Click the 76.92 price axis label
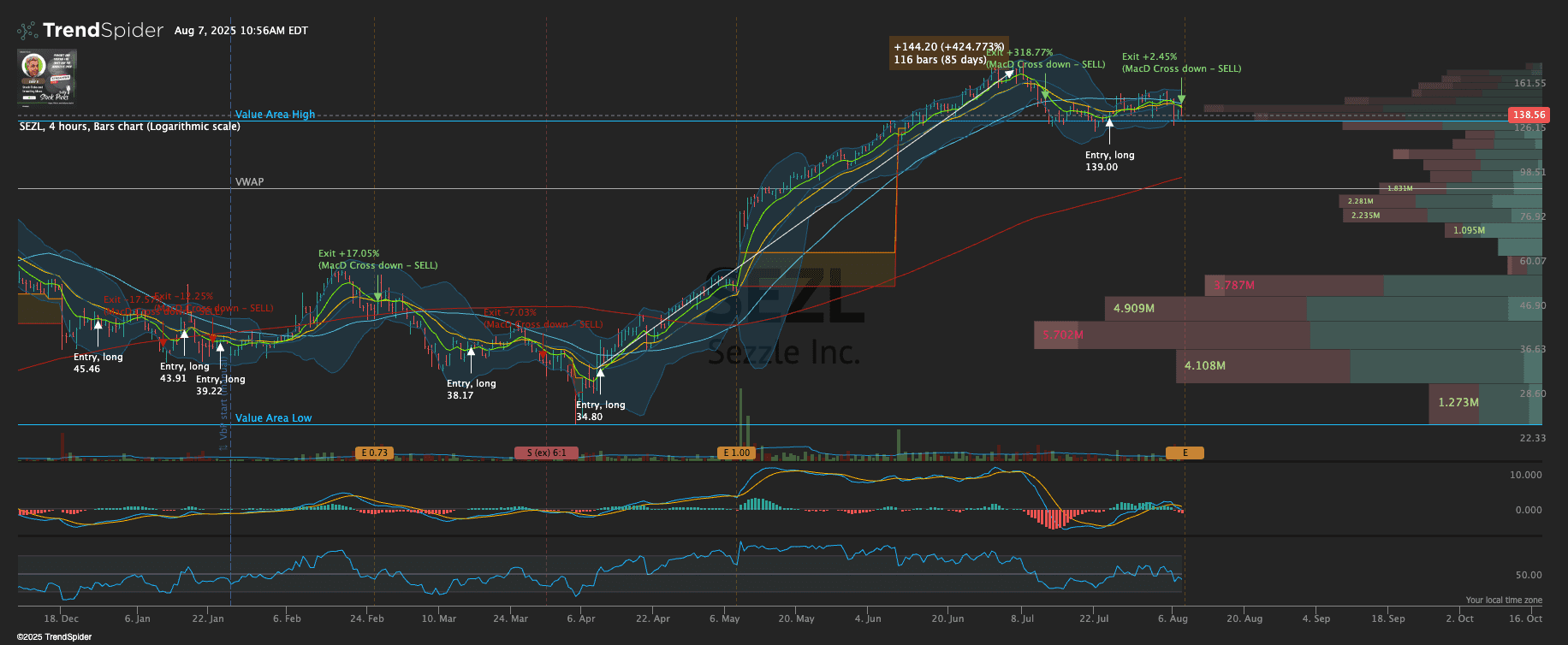This screenshot has height=645, width=1568. coord(1533,217)
